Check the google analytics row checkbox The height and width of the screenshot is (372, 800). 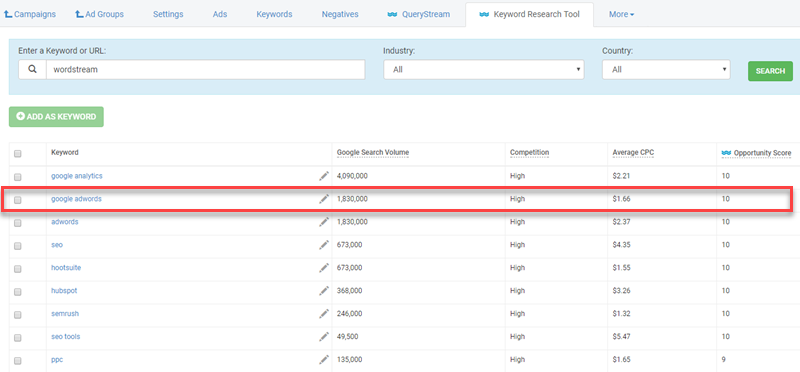click(x=18, y=177)
